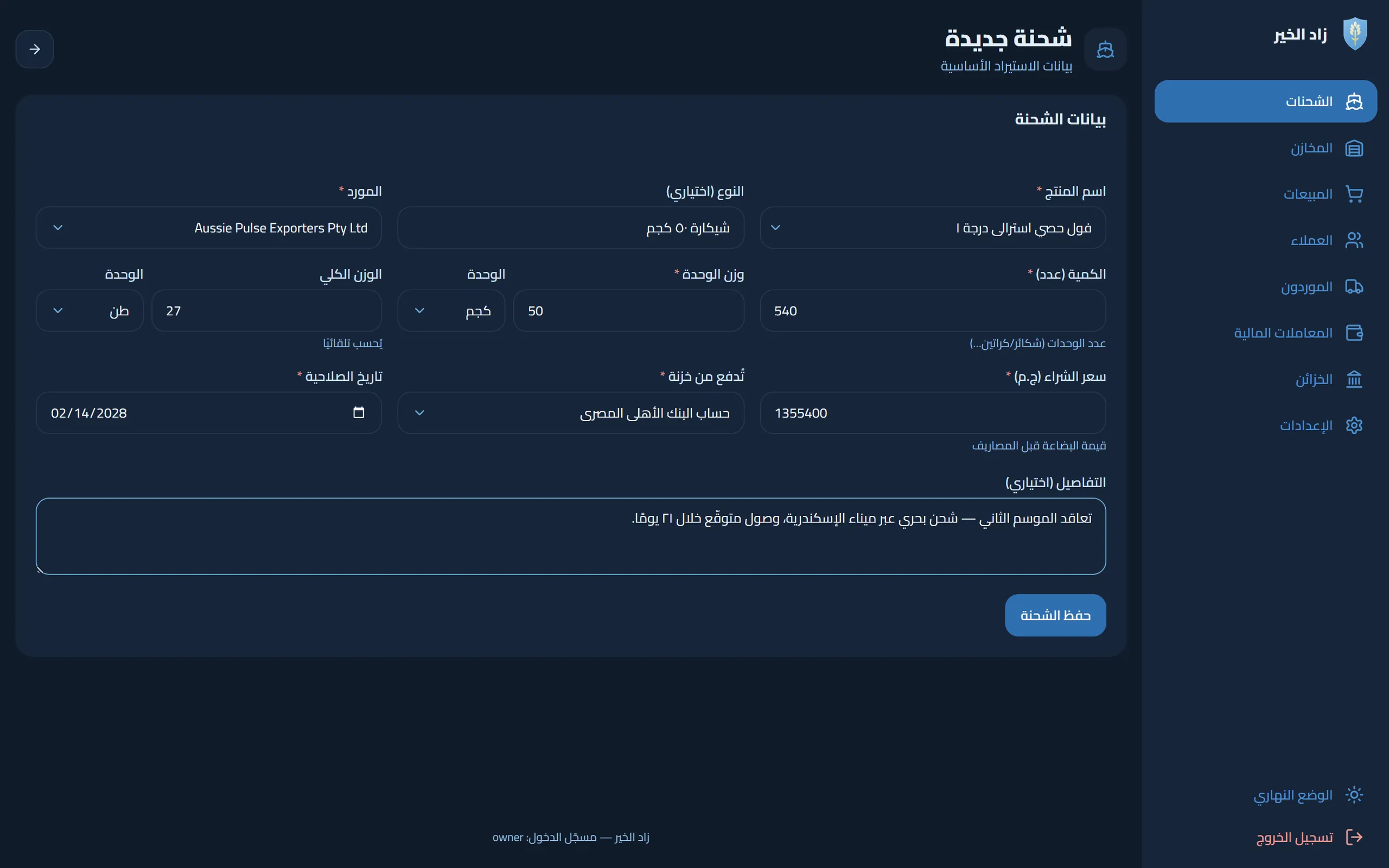Click the المبيعات shopping cart icon
This screenshot has height=868, width=1389.
1354,194
